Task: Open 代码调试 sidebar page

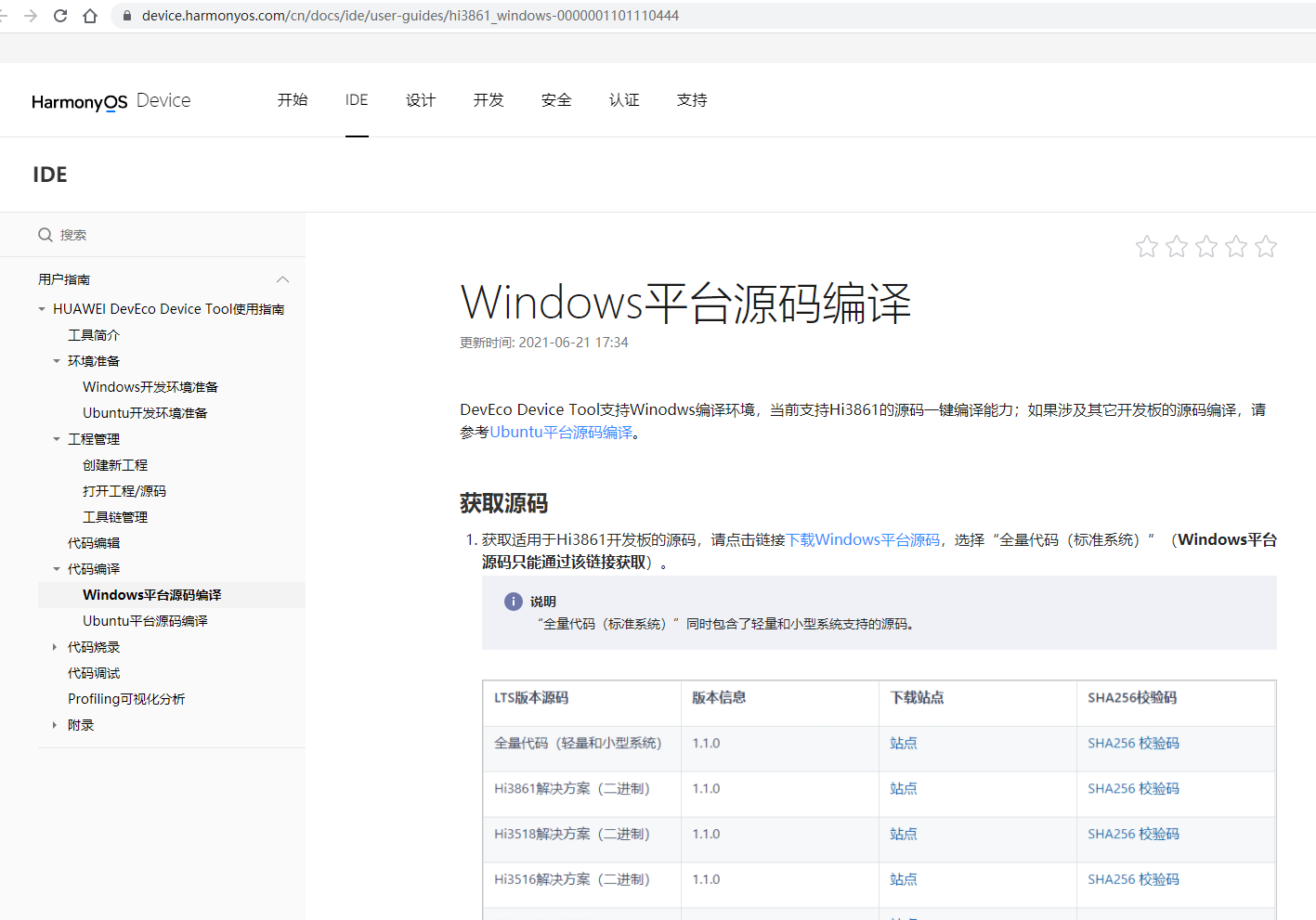Action: click(x=94, y=673)
